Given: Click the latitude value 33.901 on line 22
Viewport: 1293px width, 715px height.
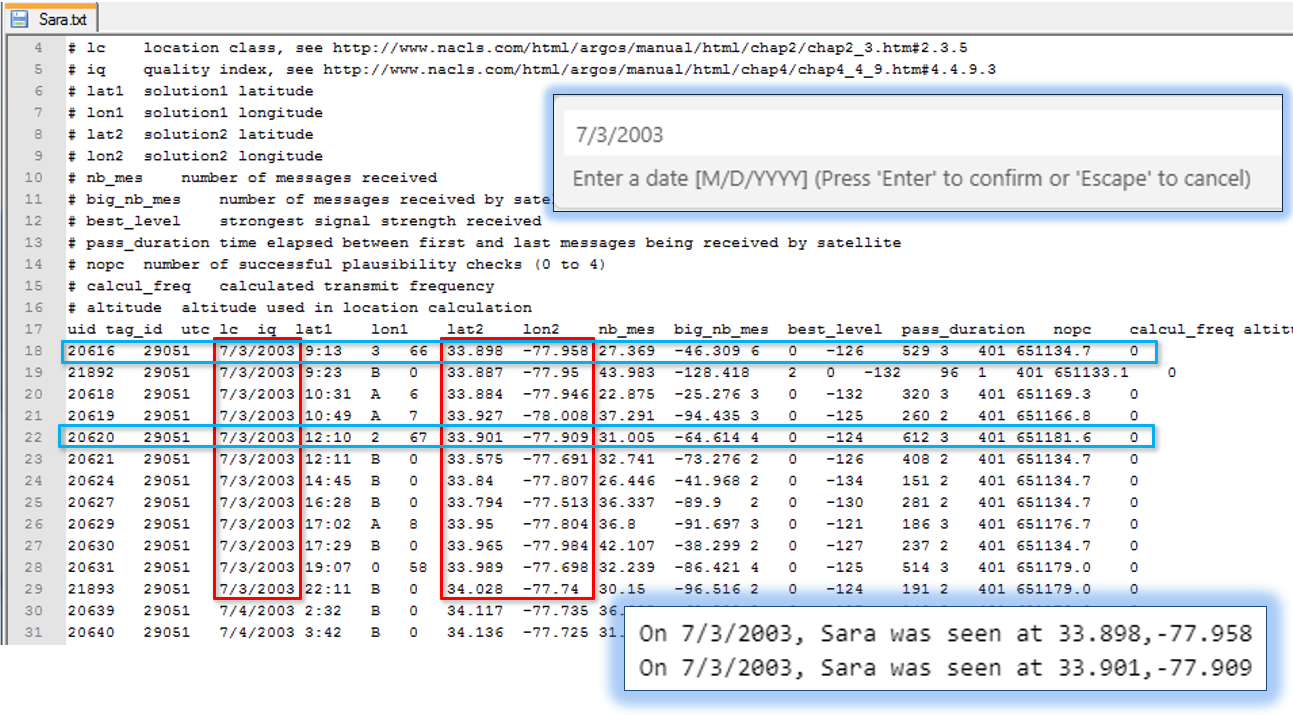Looking at the screenshot, I should pyautogui.click(x=471, y=437).
